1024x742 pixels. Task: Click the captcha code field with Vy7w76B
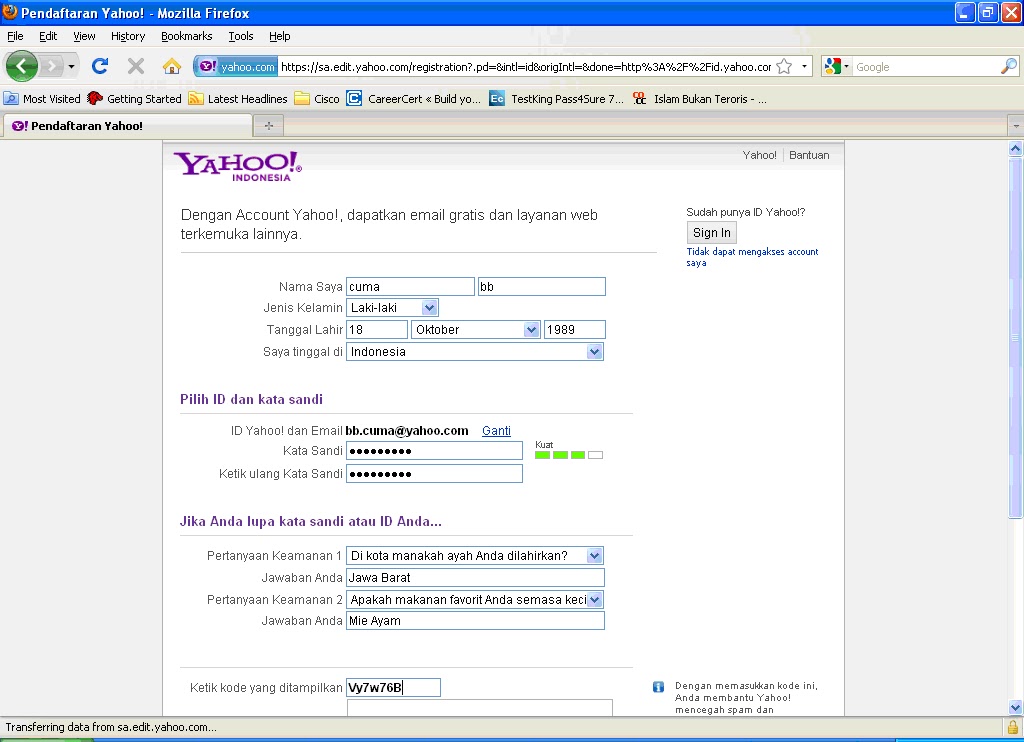coord(394,688)
